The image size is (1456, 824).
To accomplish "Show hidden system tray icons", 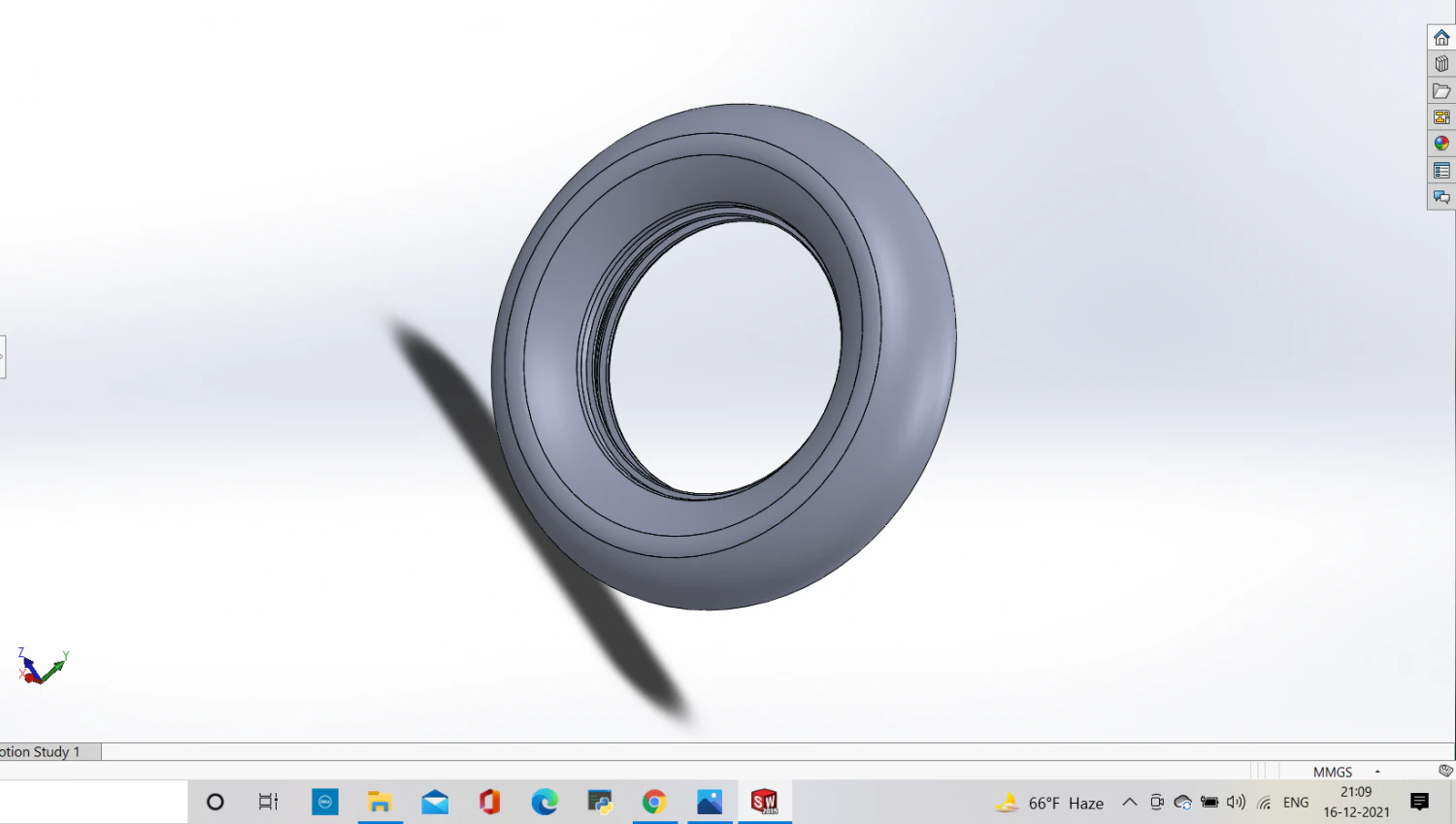I will coord(1129,803).
